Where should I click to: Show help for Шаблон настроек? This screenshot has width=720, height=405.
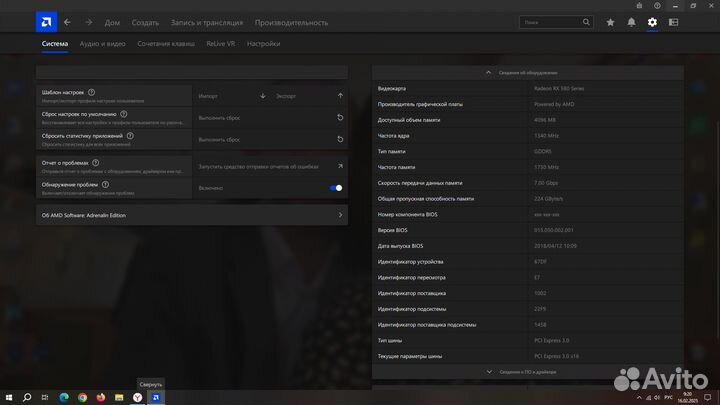point(91,92)
